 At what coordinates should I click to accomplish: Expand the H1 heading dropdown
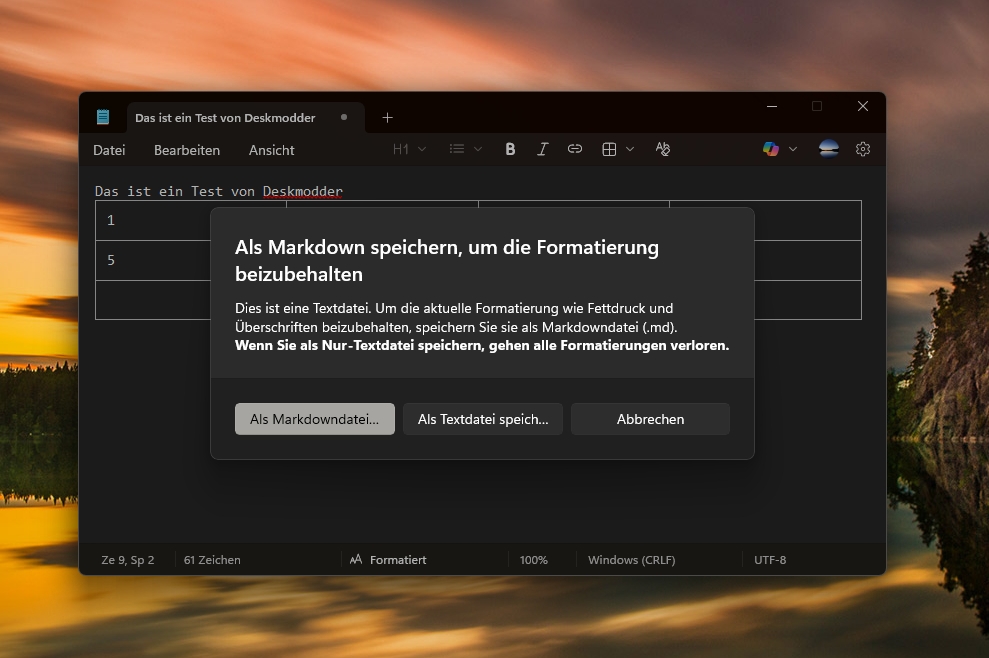(409, 149)
